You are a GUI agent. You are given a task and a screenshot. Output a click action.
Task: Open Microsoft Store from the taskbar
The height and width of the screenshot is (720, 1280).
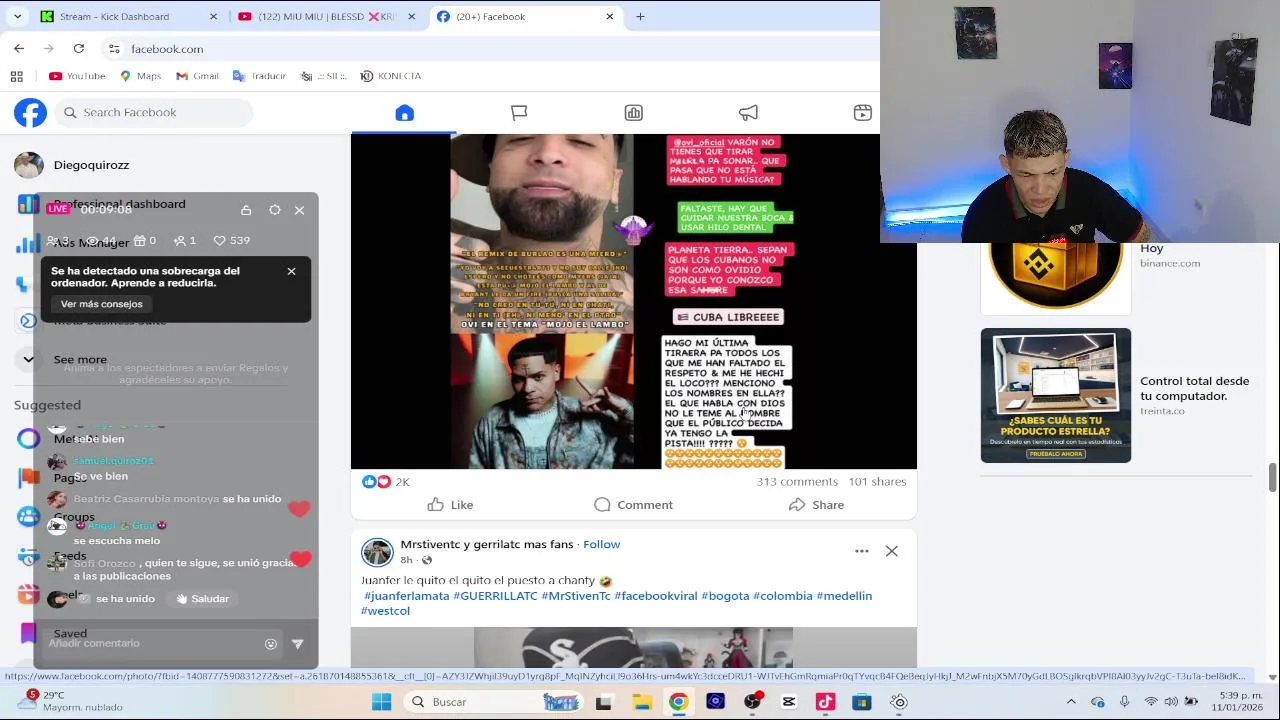862,702
